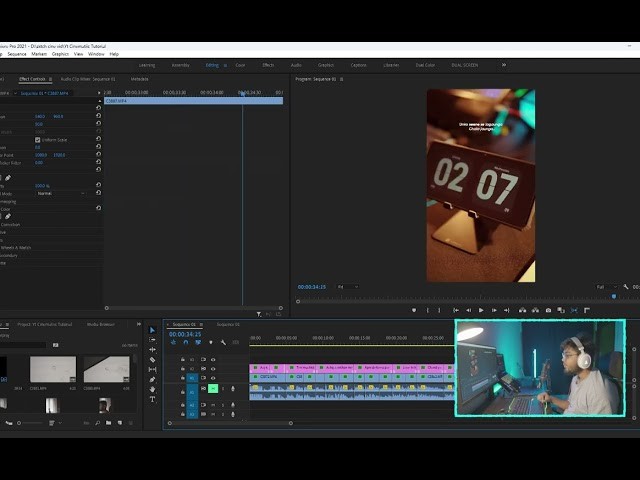Select the Hand tool
640x480 pixels.
(x=152, y=389)
